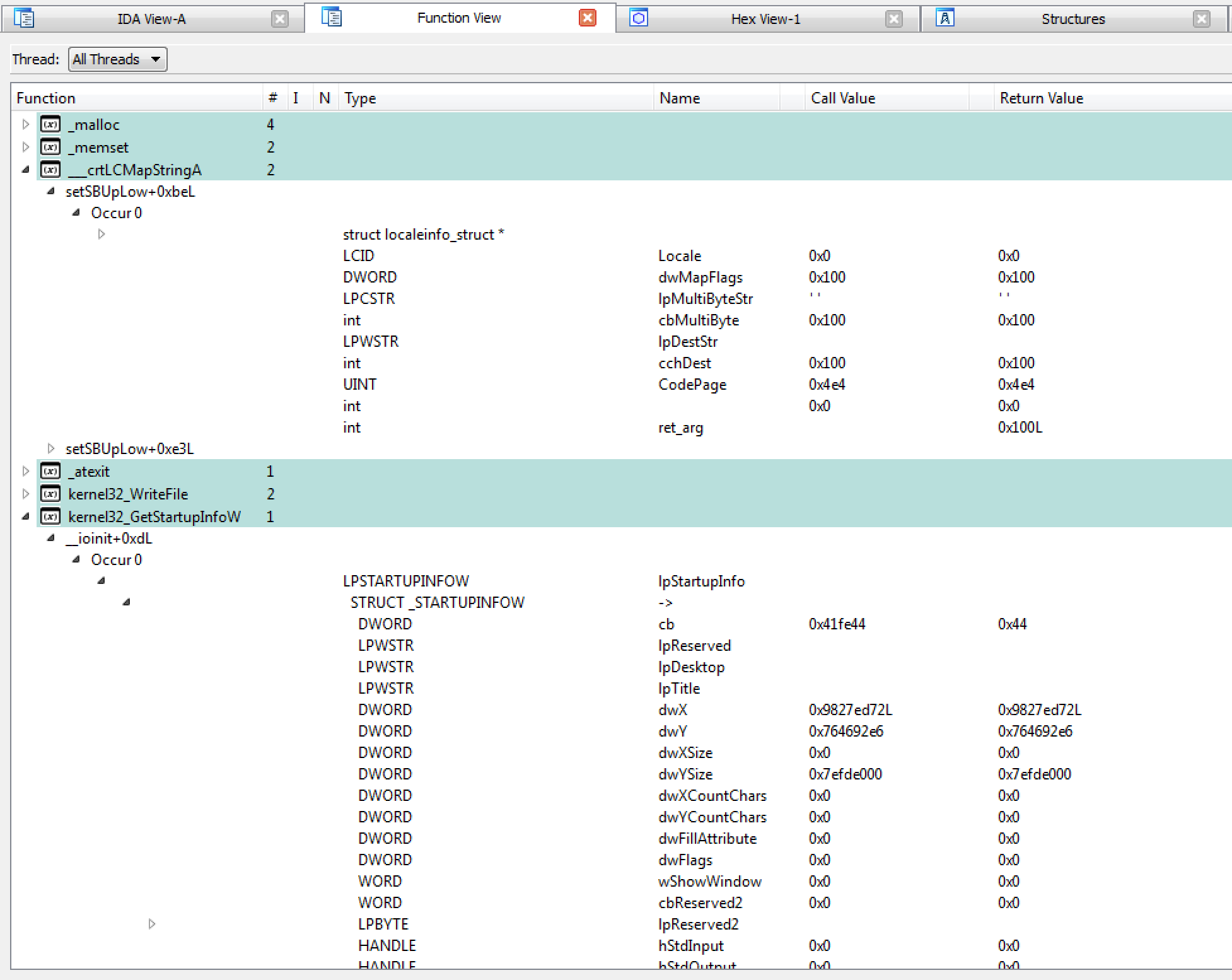Select the cbMultiByte parameter name

pyautogui.click(x=699, y=320)
